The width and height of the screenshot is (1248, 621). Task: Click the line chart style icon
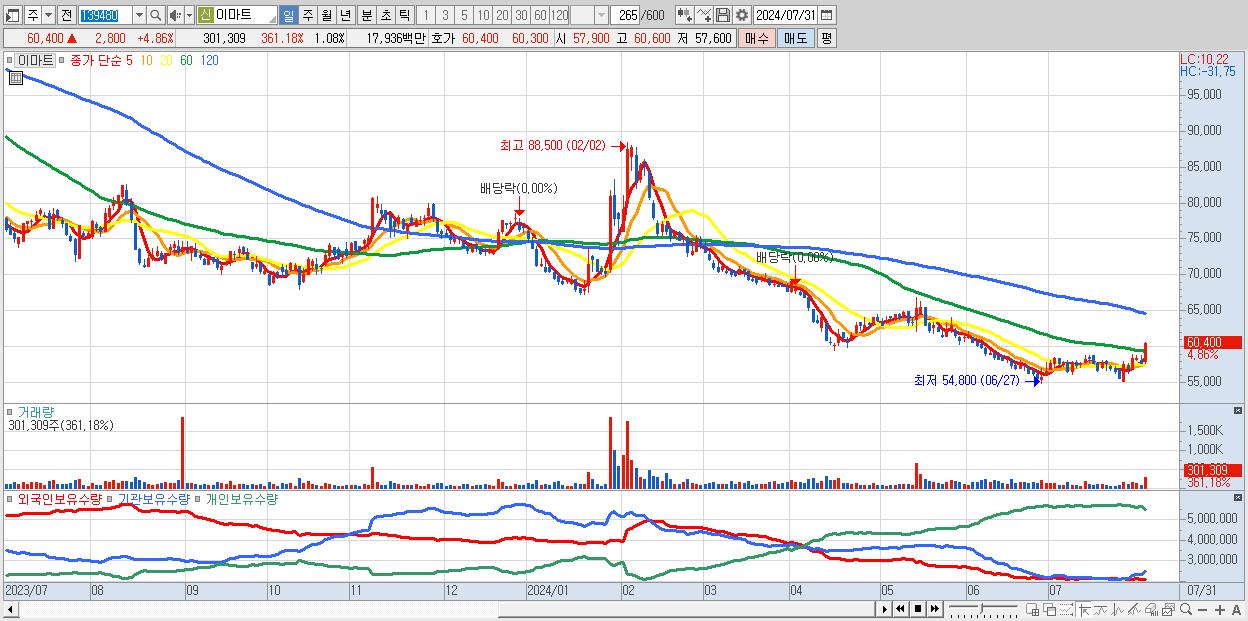click(1101, 609)
